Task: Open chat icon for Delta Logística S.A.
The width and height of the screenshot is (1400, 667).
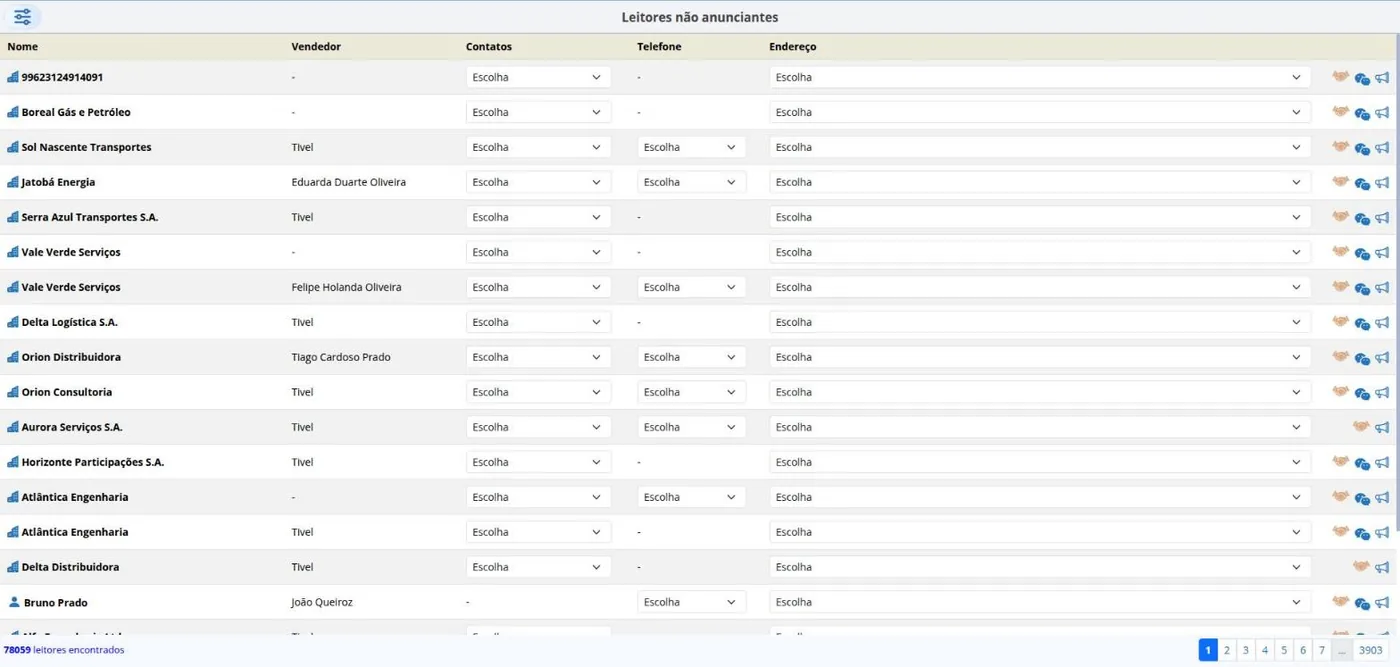Action: tap(1362, 323)
